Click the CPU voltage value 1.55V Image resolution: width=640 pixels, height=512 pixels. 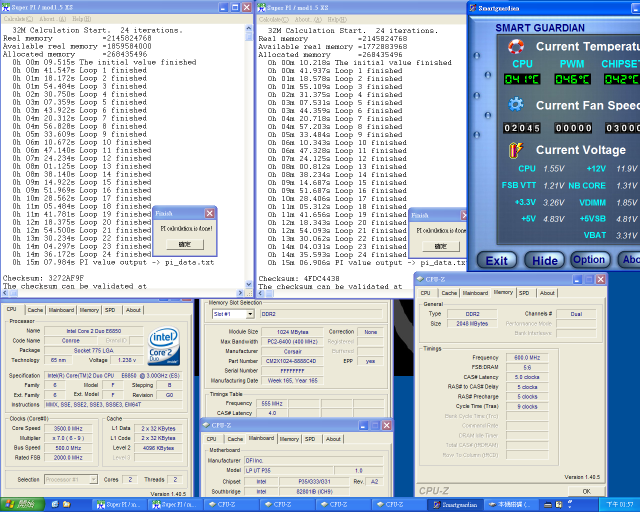pos(554,169)
